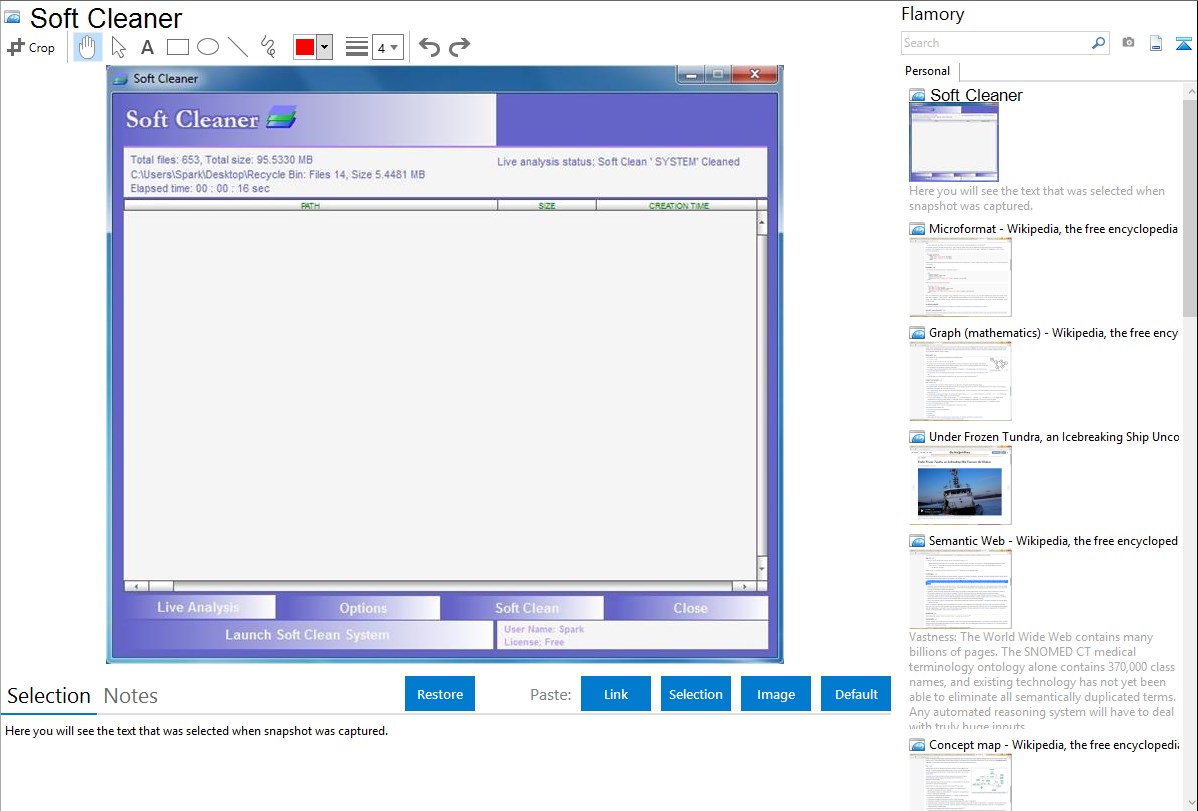Click the file list scroll-up arrow

point(762,222)
